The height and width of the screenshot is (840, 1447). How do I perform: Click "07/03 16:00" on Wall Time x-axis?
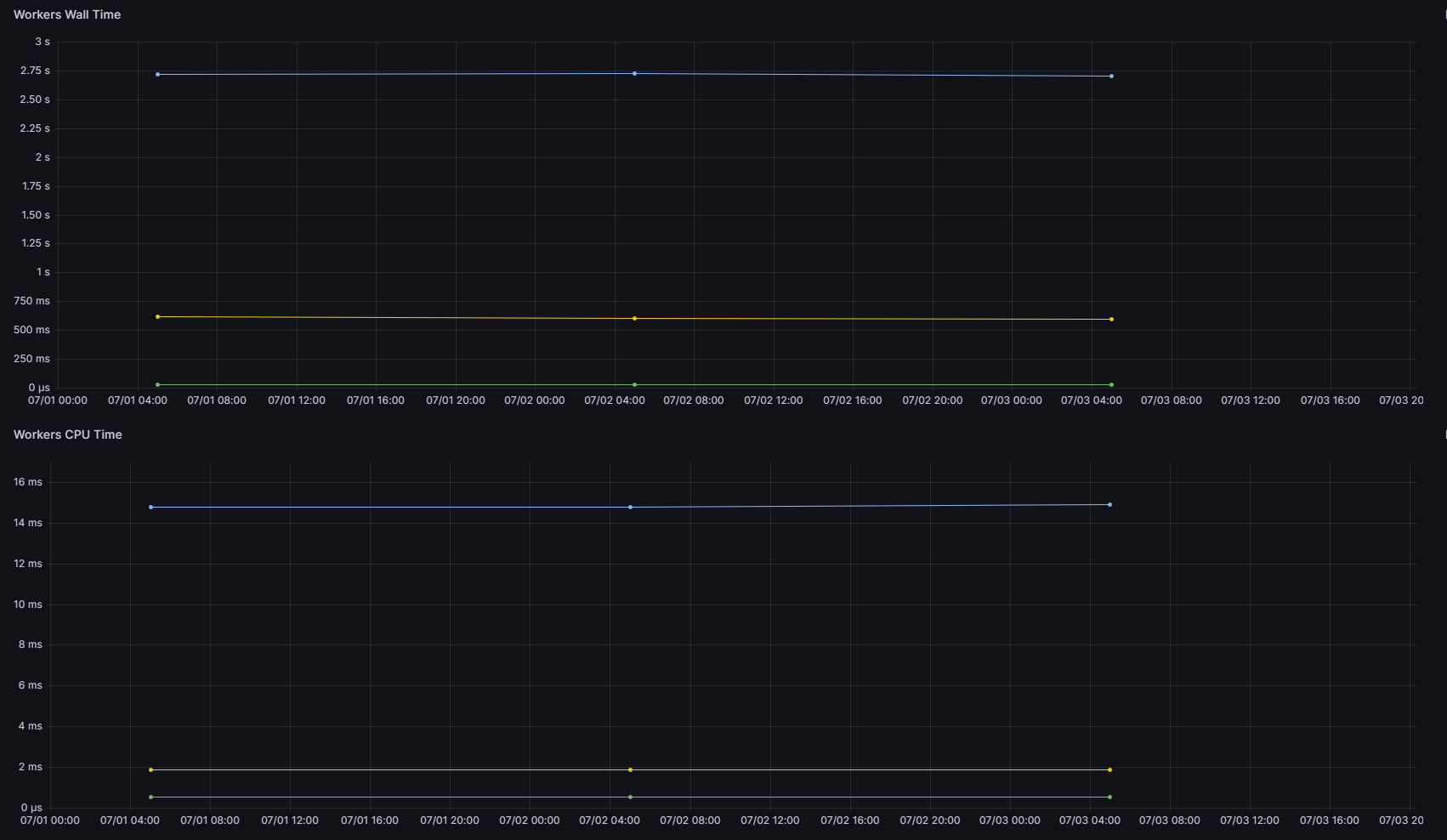click(x=1331, y=400)
